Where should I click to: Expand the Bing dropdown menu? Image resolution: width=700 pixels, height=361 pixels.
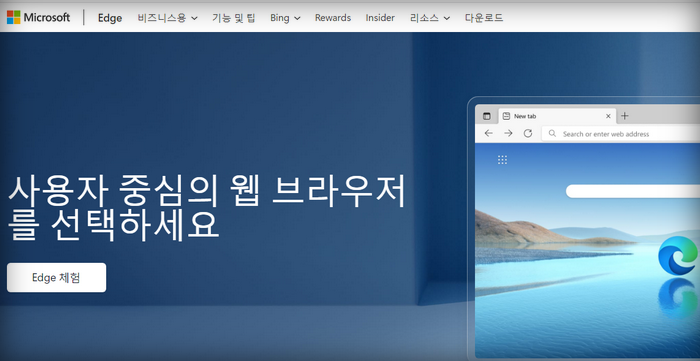coord(285,18)
